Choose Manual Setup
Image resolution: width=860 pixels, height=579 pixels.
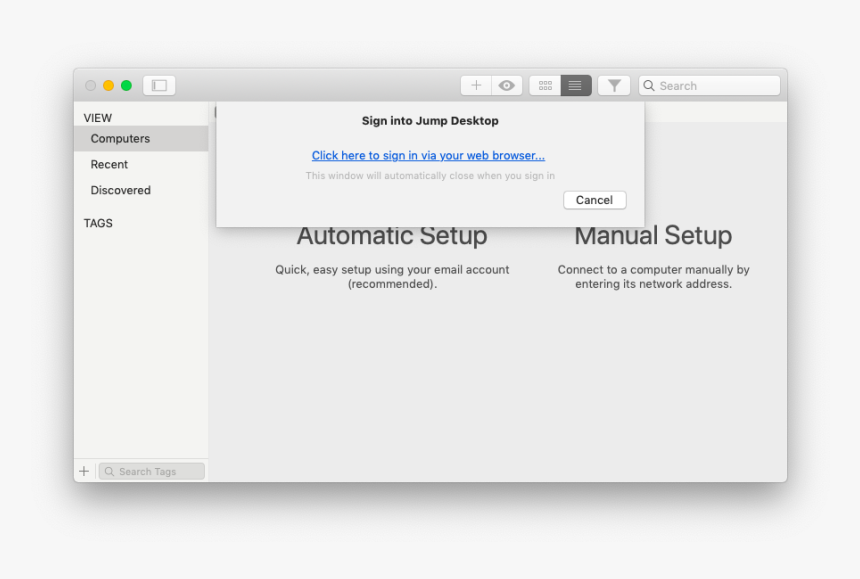pyautogui.click(x=652, y=236)
